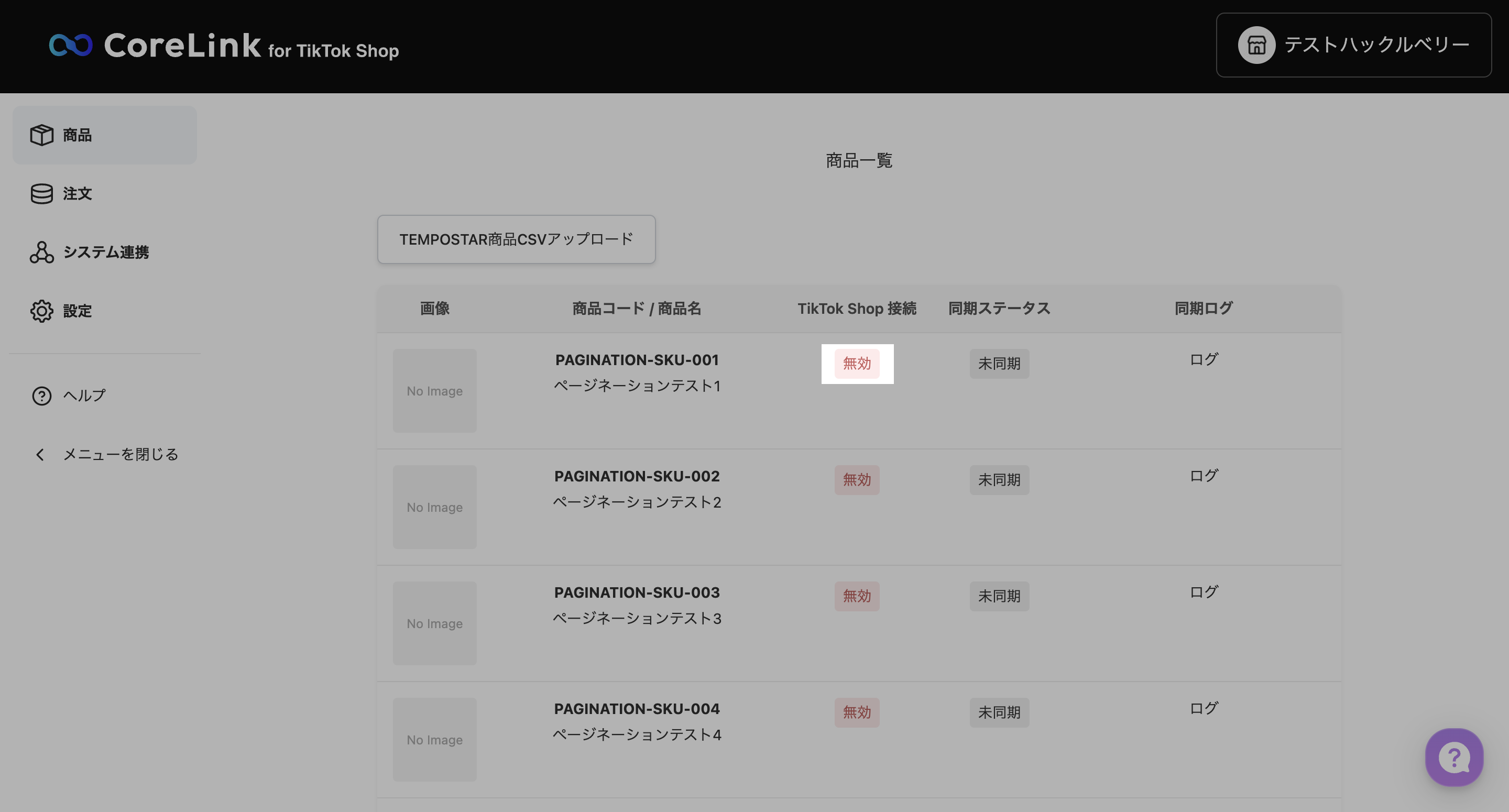Click No Image thumbnail of PAGINATION-SKU-002
The width and height of the screenshot is (1509, 812).
pos(435,507)
